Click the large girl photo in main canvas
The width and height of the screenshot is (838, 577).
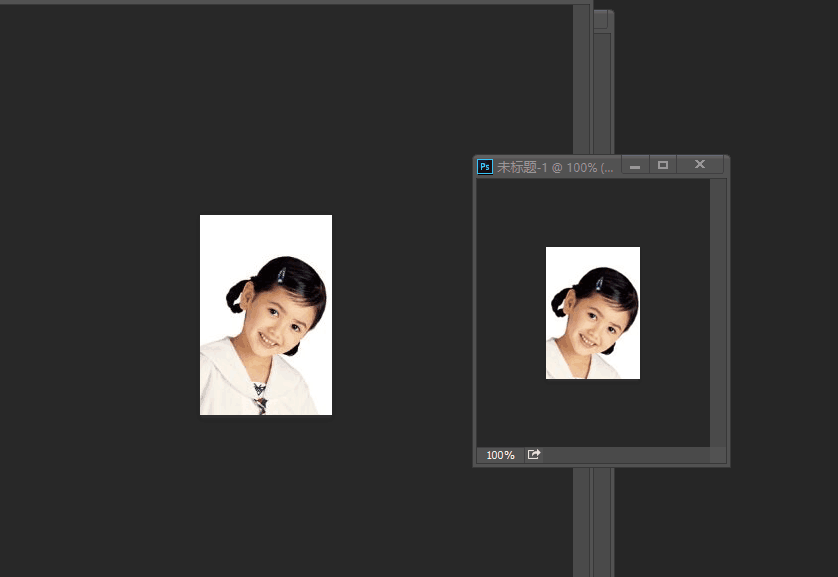pyautogui.click(x=266, y=315)
